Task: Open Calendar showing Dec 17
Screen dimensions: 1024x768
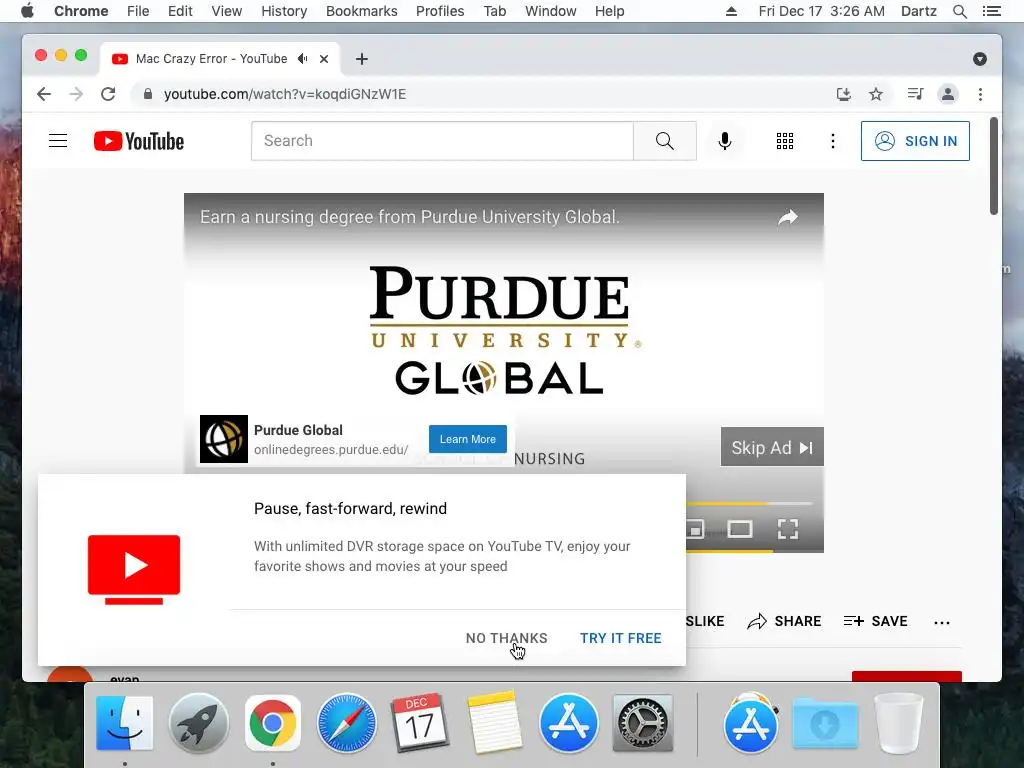Action: coord(419,723)
